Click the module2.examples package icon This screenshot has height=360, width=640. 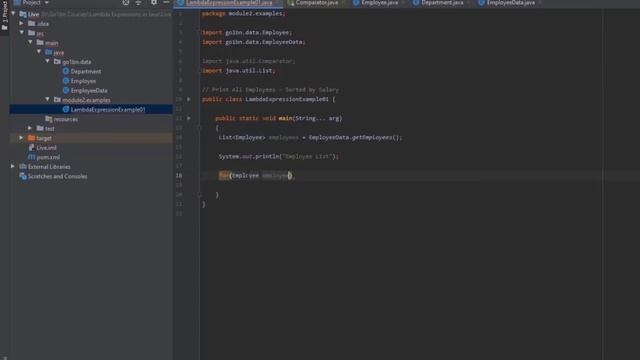(x=57, y=100)
